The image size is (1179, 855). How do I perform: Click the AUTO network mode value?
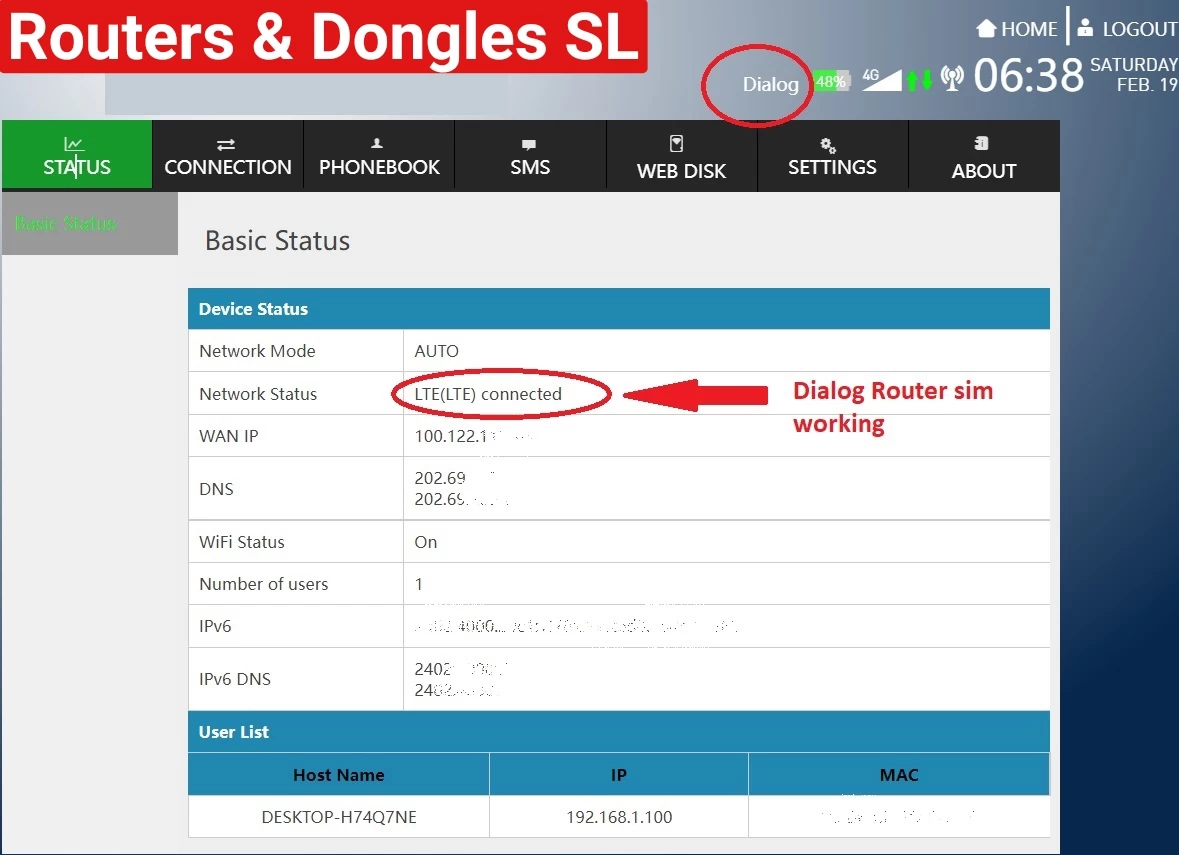click(x=436, y=351)
